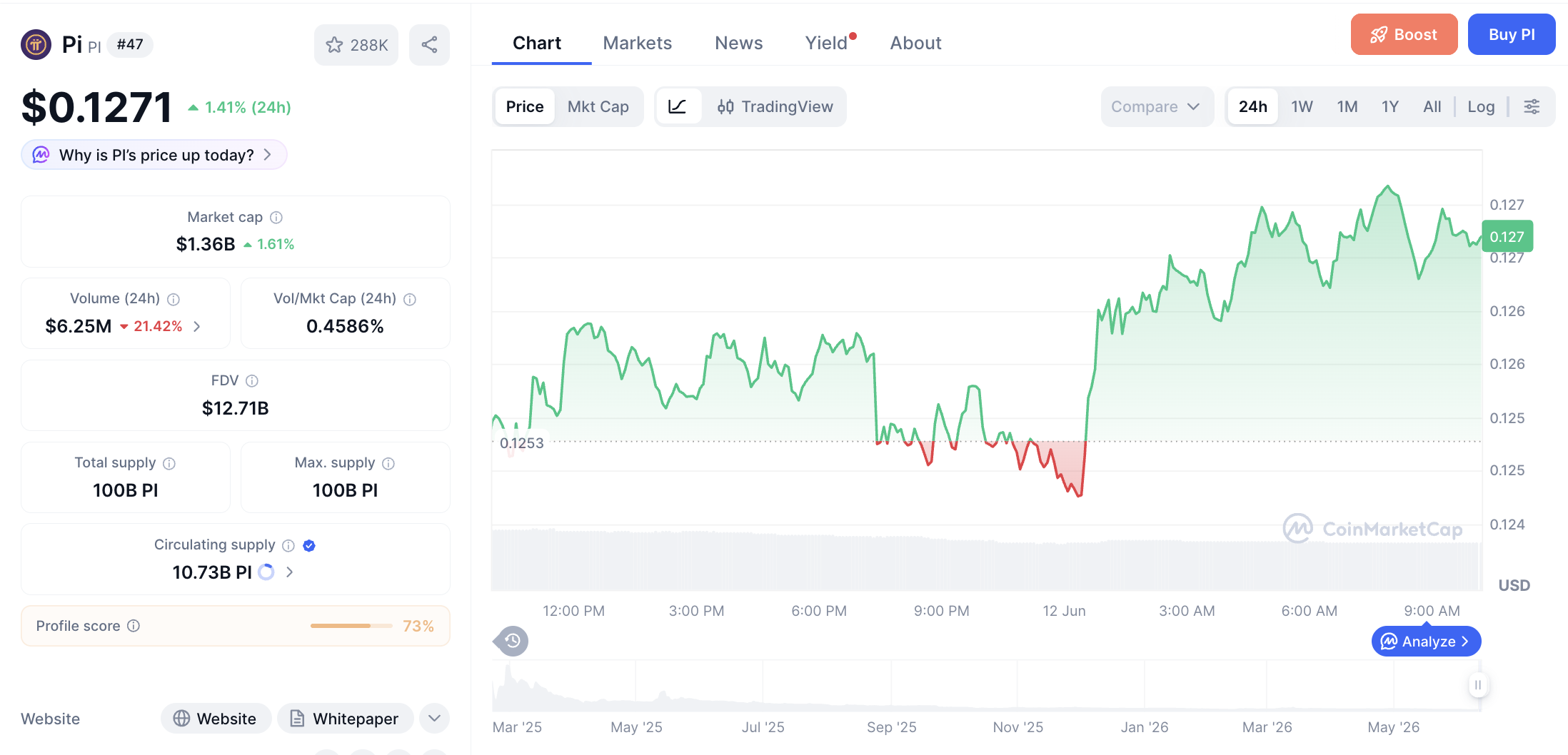Click circulating supply progress ring icon
Viewport: 1568px width, 755px height.
(266, 572)
